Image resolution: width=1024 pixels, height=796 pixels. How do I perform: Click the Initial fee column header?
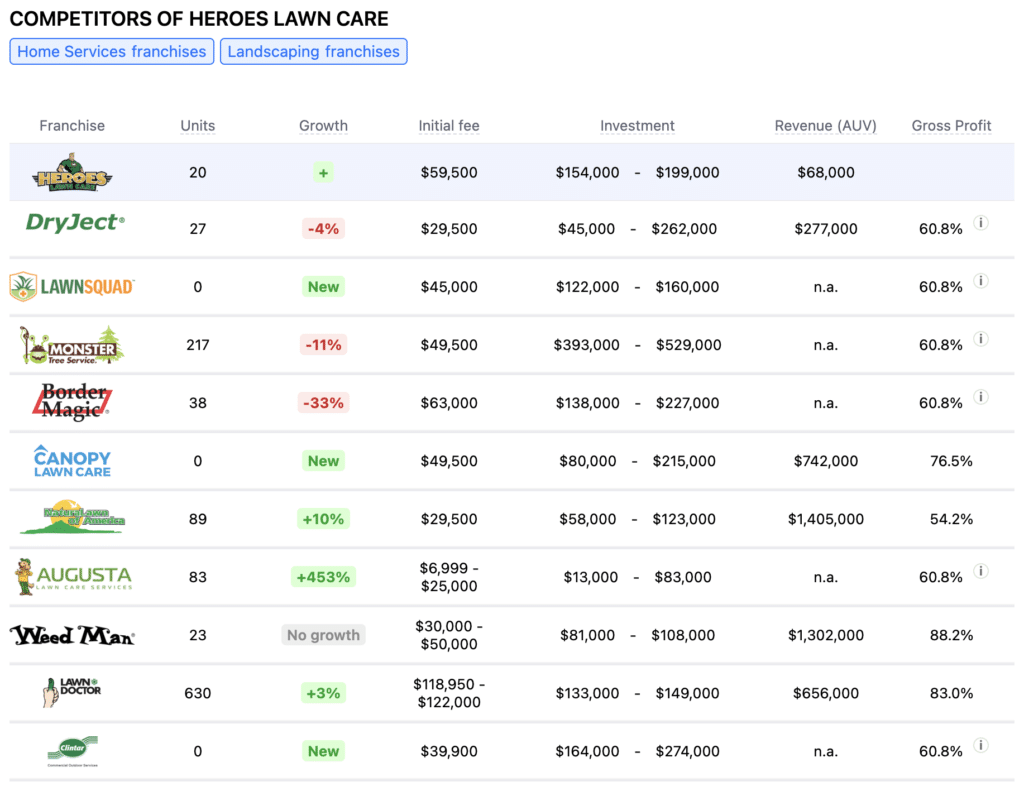click(449, 125)
